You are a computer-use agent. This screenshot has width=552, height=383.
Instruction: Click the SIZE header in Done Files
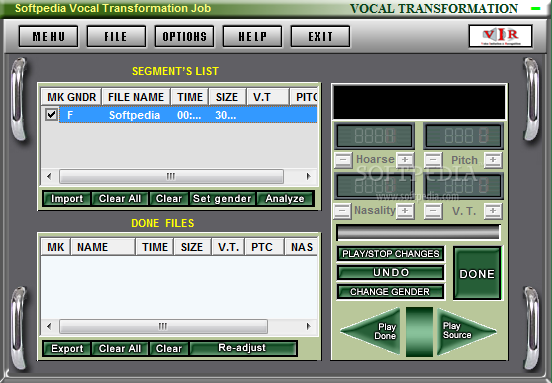(x=192, y=247)
